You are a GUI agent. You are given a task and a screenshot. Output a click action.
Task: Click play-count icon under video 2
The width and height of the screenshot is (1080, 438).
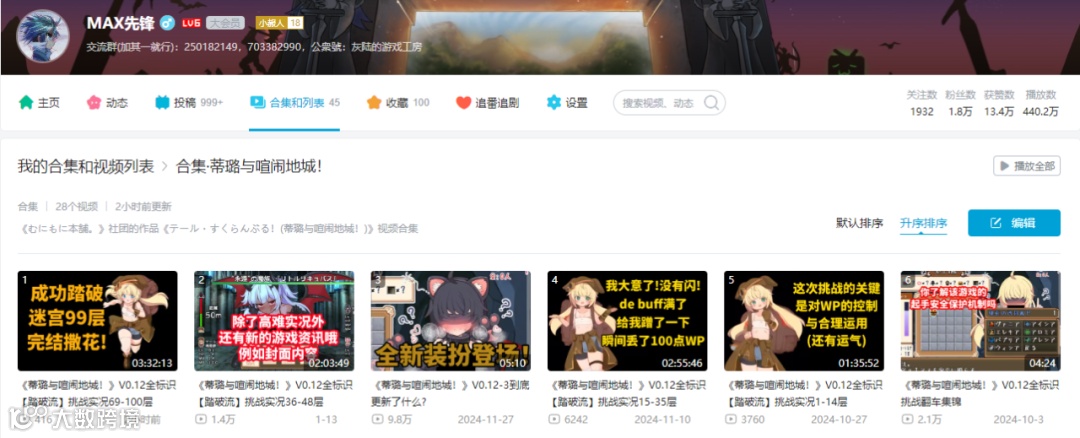(201, 419)
